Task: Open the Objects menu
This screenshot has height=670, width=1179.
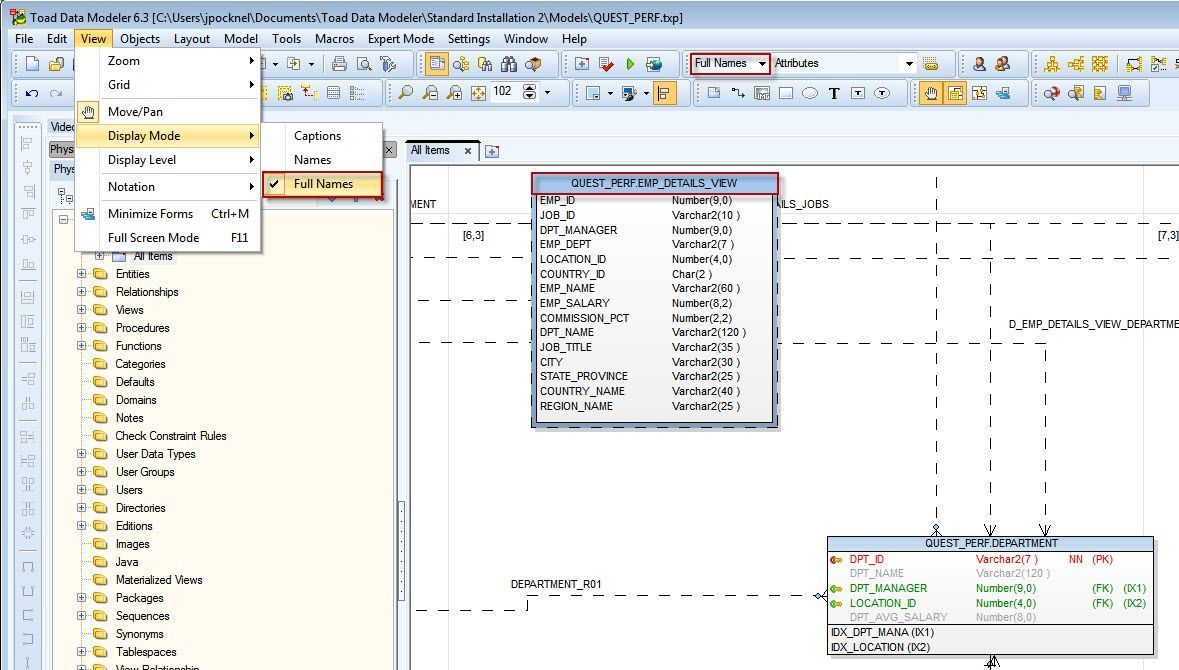Action: pyautogui.click(x=140, y=38)
